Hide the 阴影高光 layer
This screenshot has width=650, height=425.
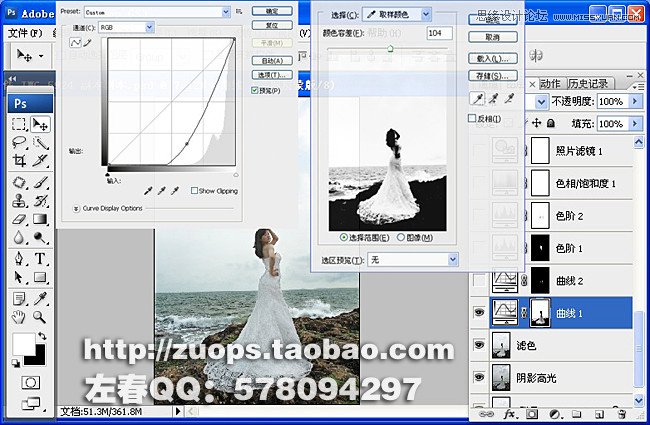coord(479,377)
